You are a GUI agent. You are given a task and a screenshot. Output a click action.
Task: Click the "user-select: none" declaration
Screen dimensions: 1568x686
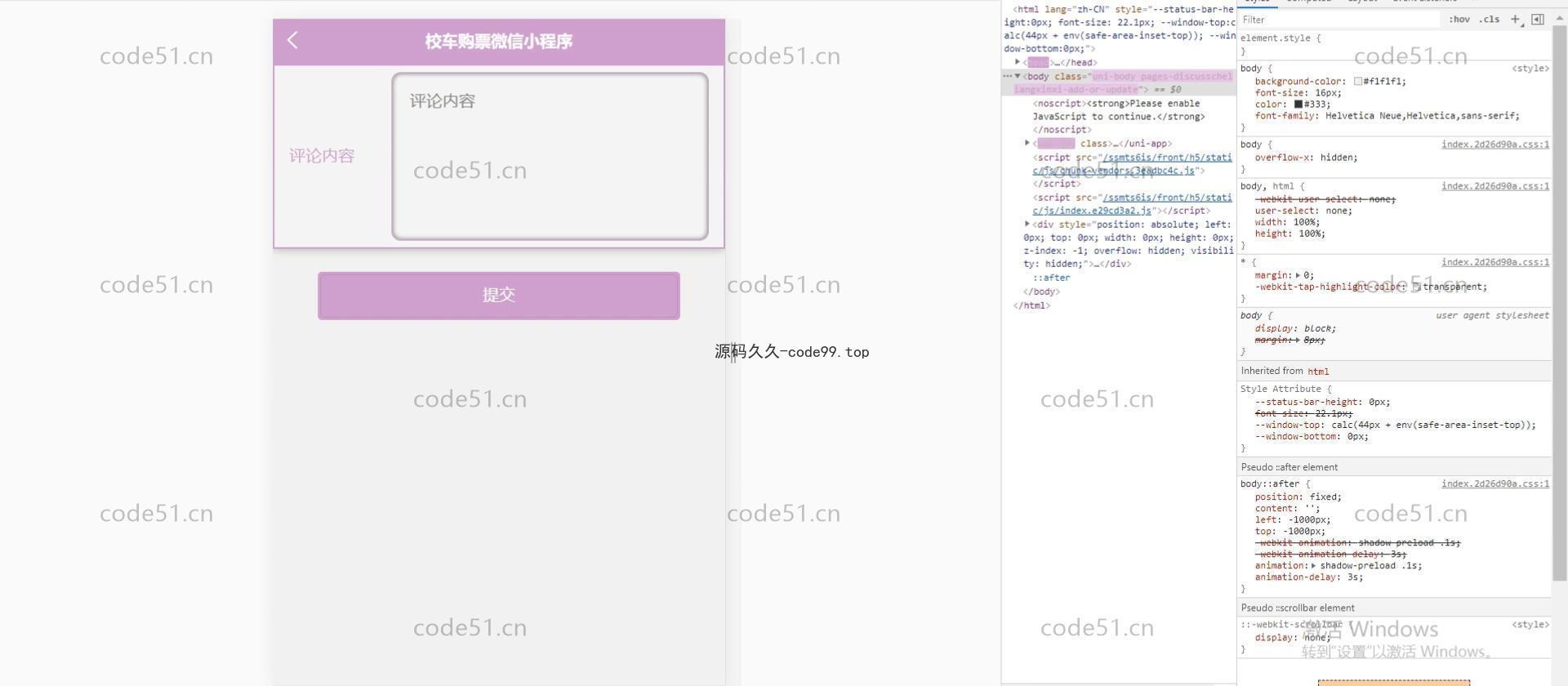1303,211
